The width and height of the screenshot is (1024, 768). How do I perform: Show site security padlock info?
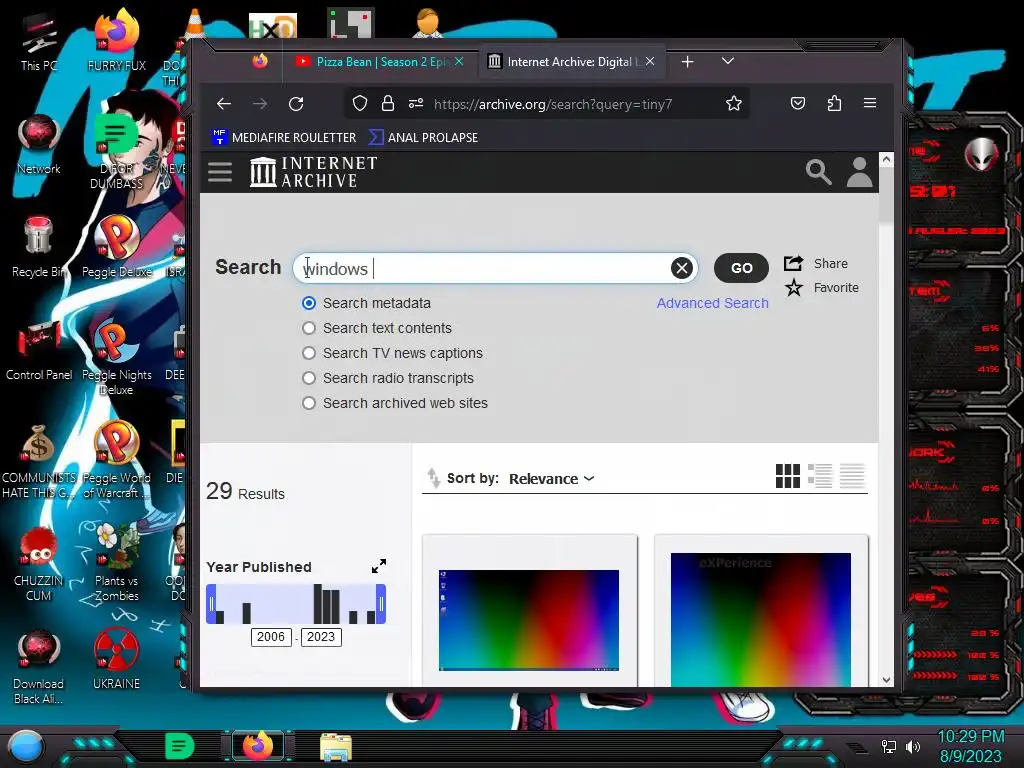(x=388, y=104)
